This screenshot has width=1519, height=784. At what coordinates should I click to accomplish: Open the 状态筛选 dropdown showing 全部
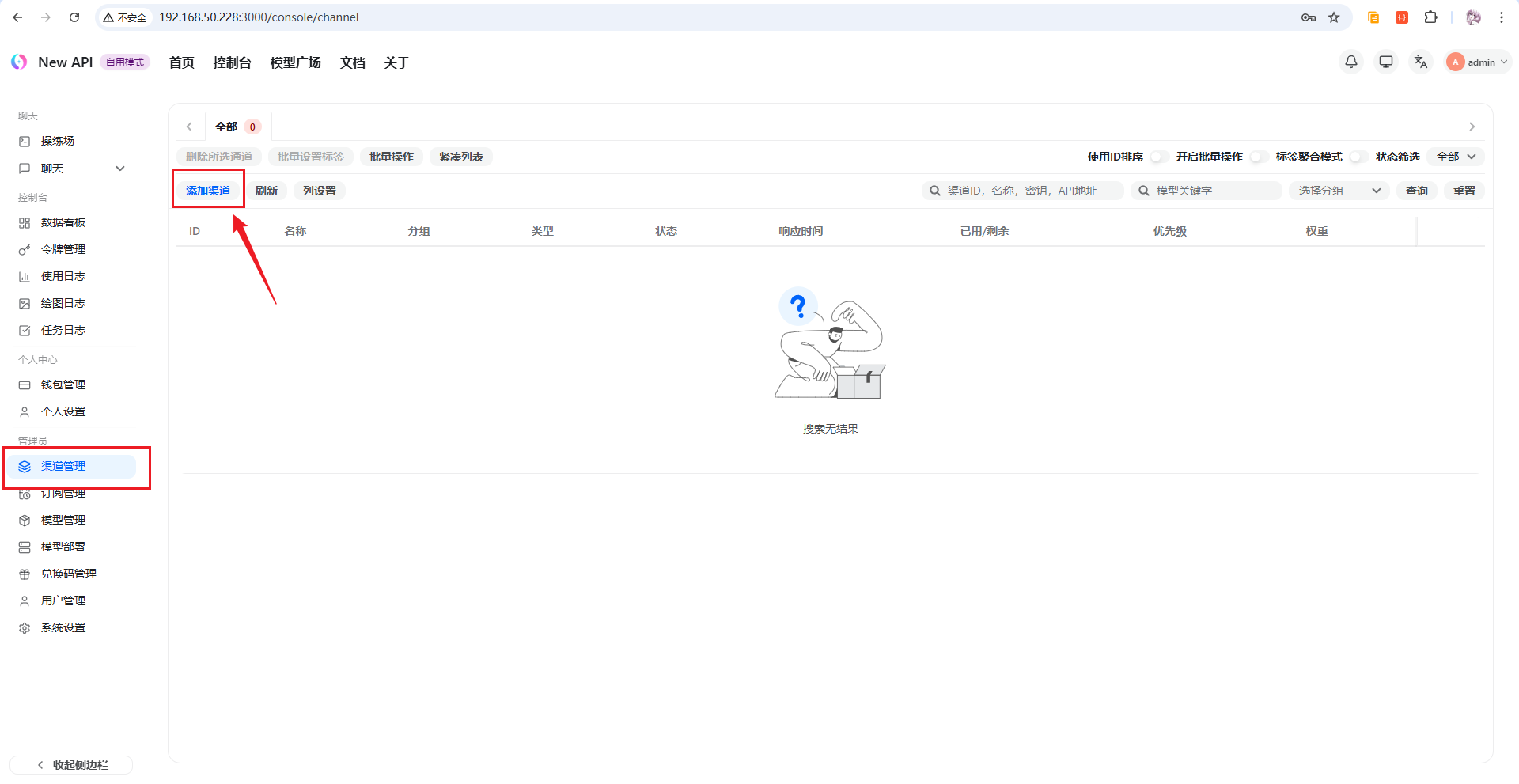pyautogui.click(x=1456, y=157)
